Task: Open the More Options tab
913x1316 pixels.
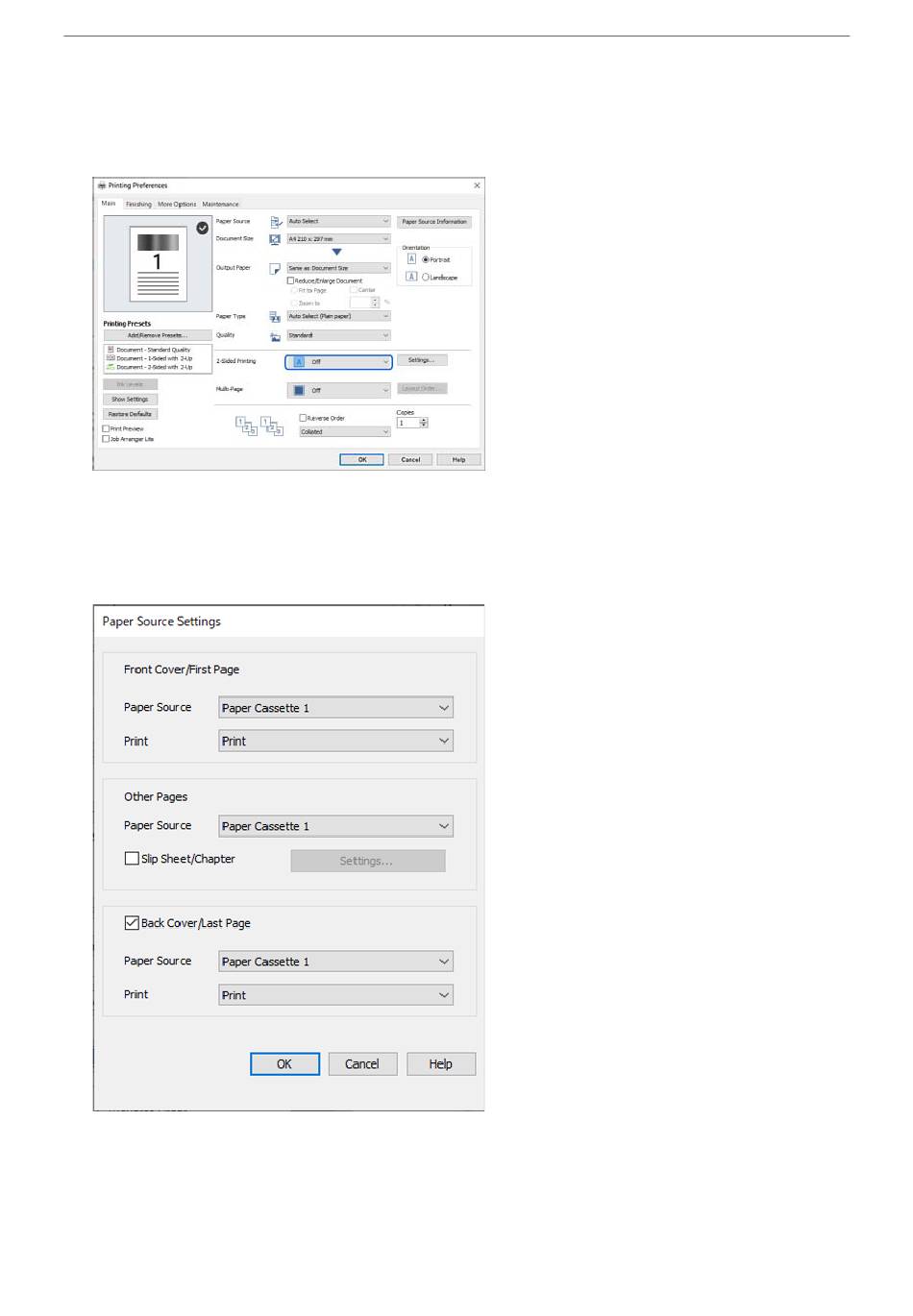Action: coord(177,205)
